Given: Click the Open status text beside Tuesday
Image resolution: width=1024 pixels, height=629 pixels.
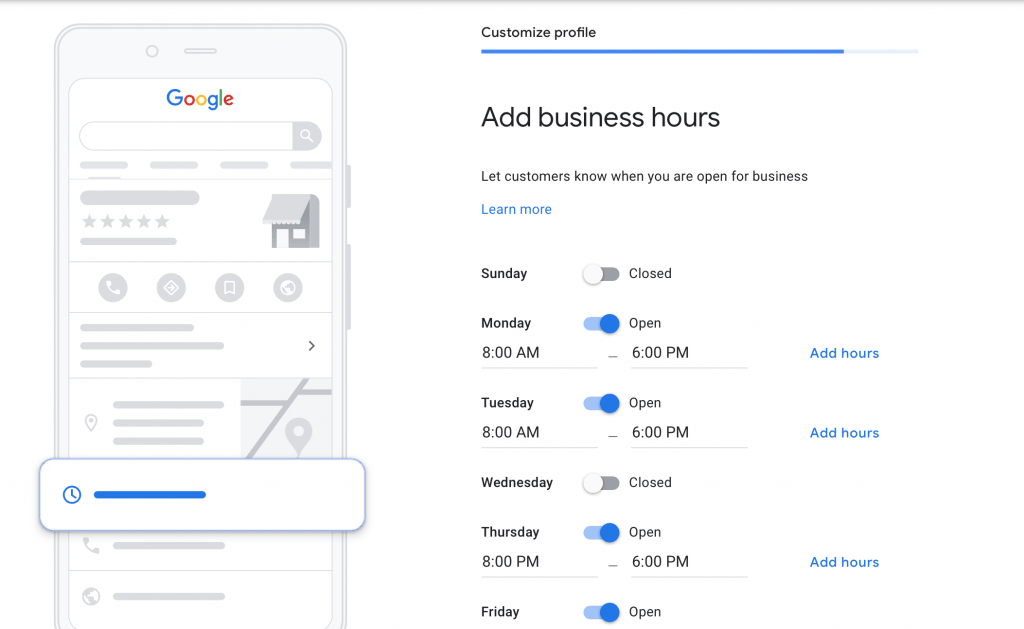Looking at the screenshot, I should point(645,403).
